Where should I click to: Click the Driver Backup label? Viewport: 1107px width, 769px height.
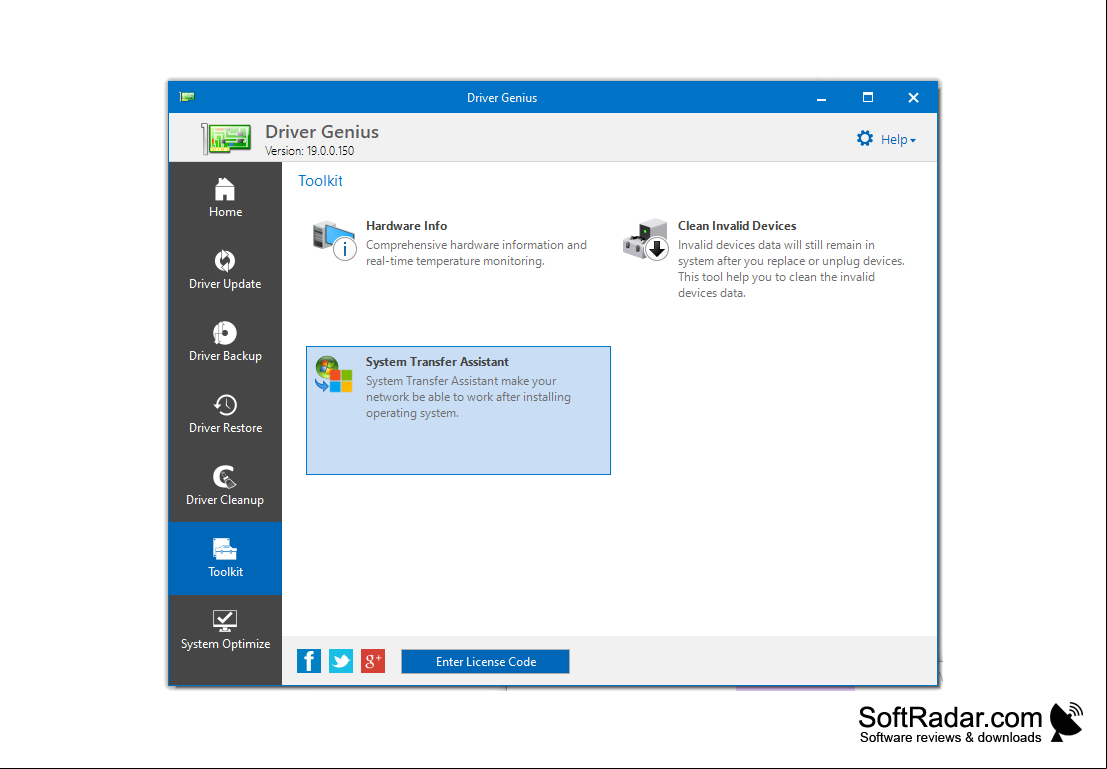(x=225, y=356)
